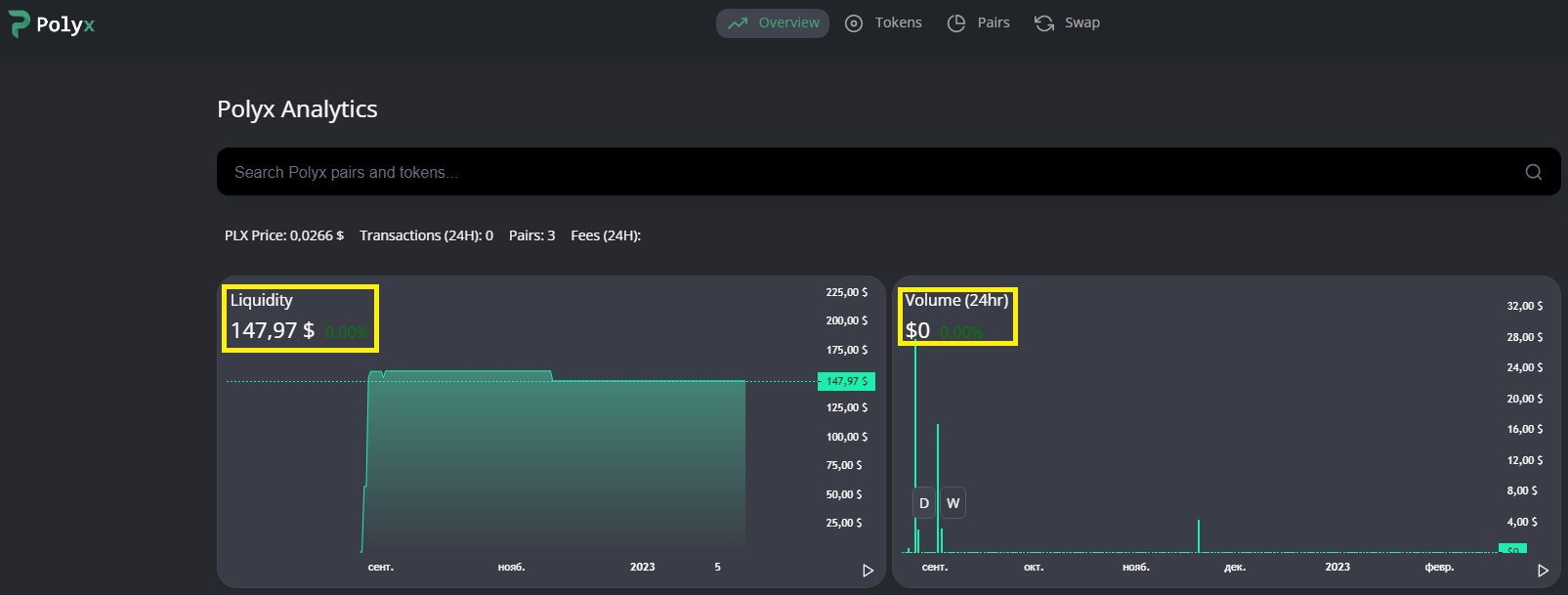This screenshot has width=1568, height=595.
Task: Click the tallest September volume bar
Action: tap(915, 440)
